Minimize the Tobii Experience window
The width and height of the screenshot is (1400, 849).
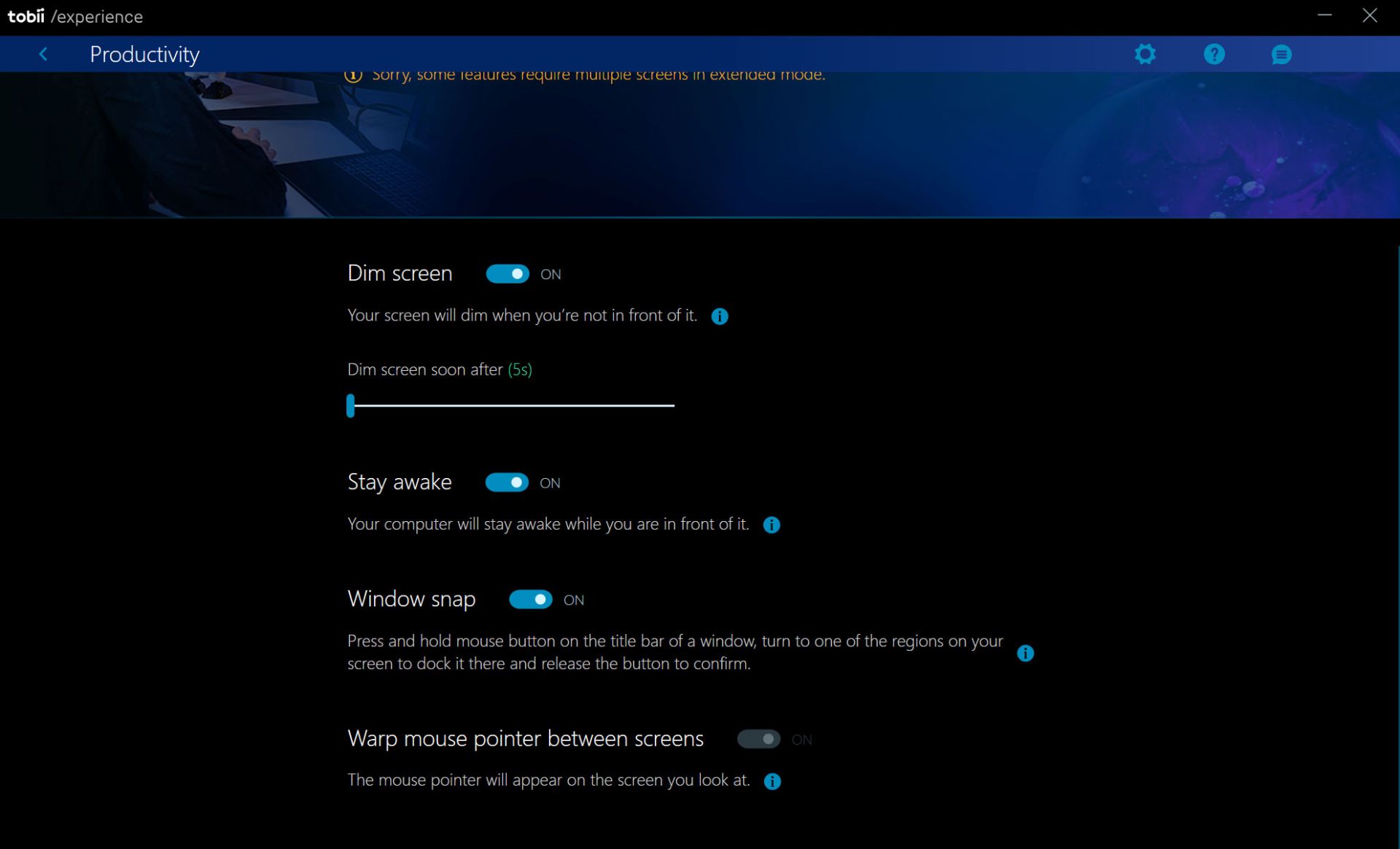pyautogui.click(x=1324, y=15)
